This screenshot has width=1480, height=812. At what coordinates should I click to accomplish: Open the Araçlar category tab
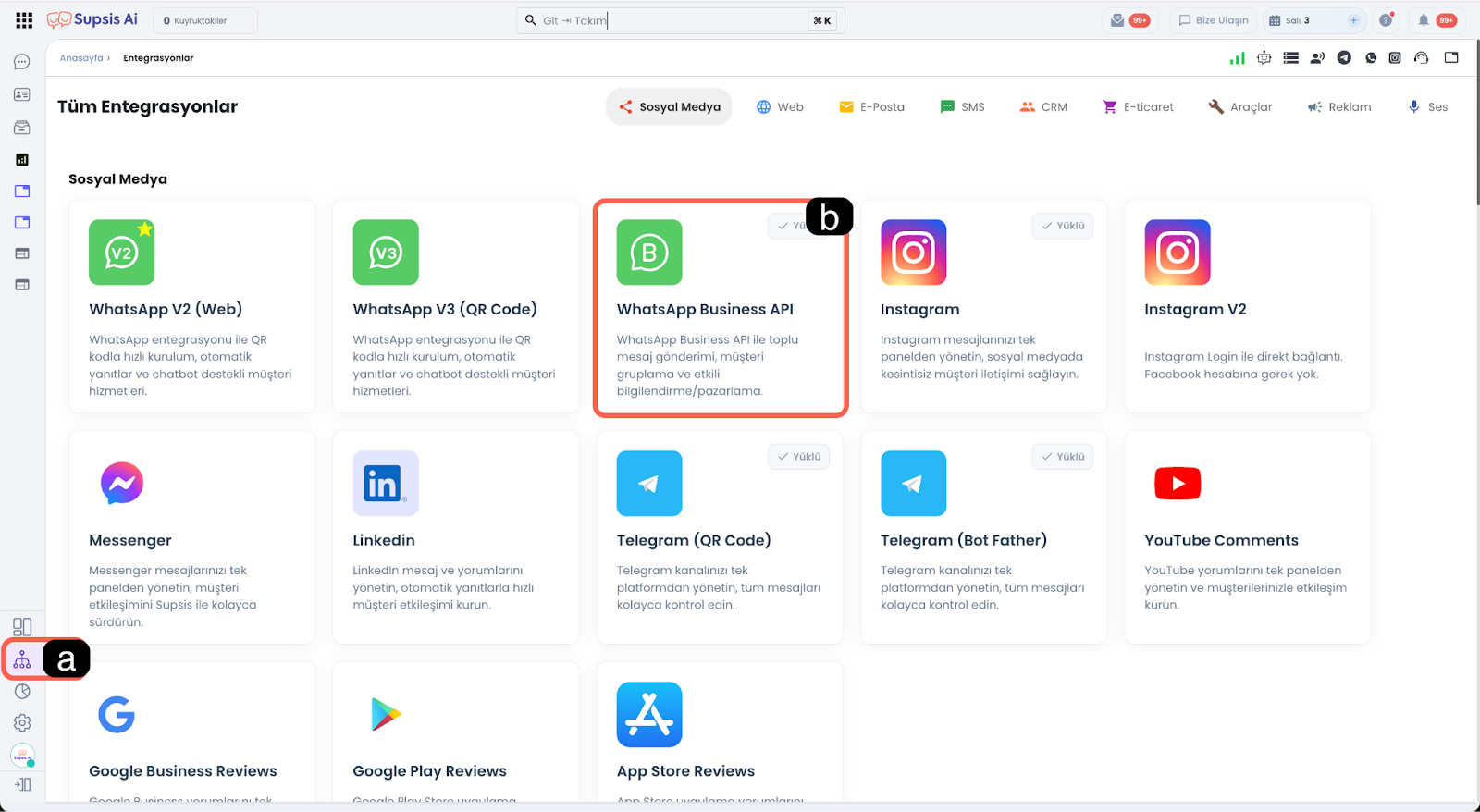[x=1240, y=107]
